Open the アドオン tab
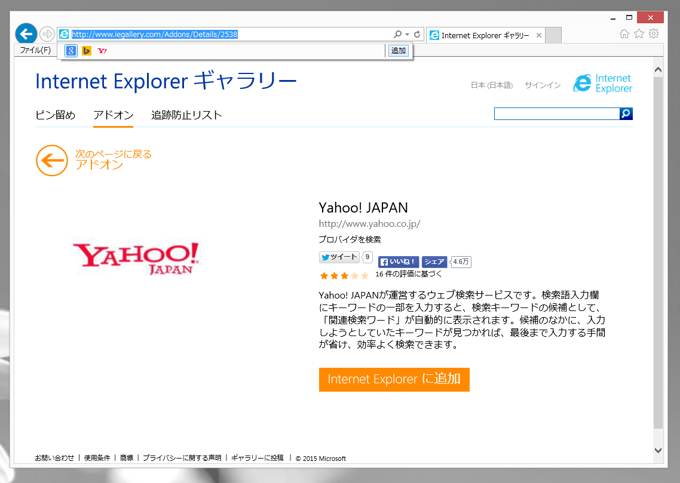The image size is (680, 483). point(113,115)
